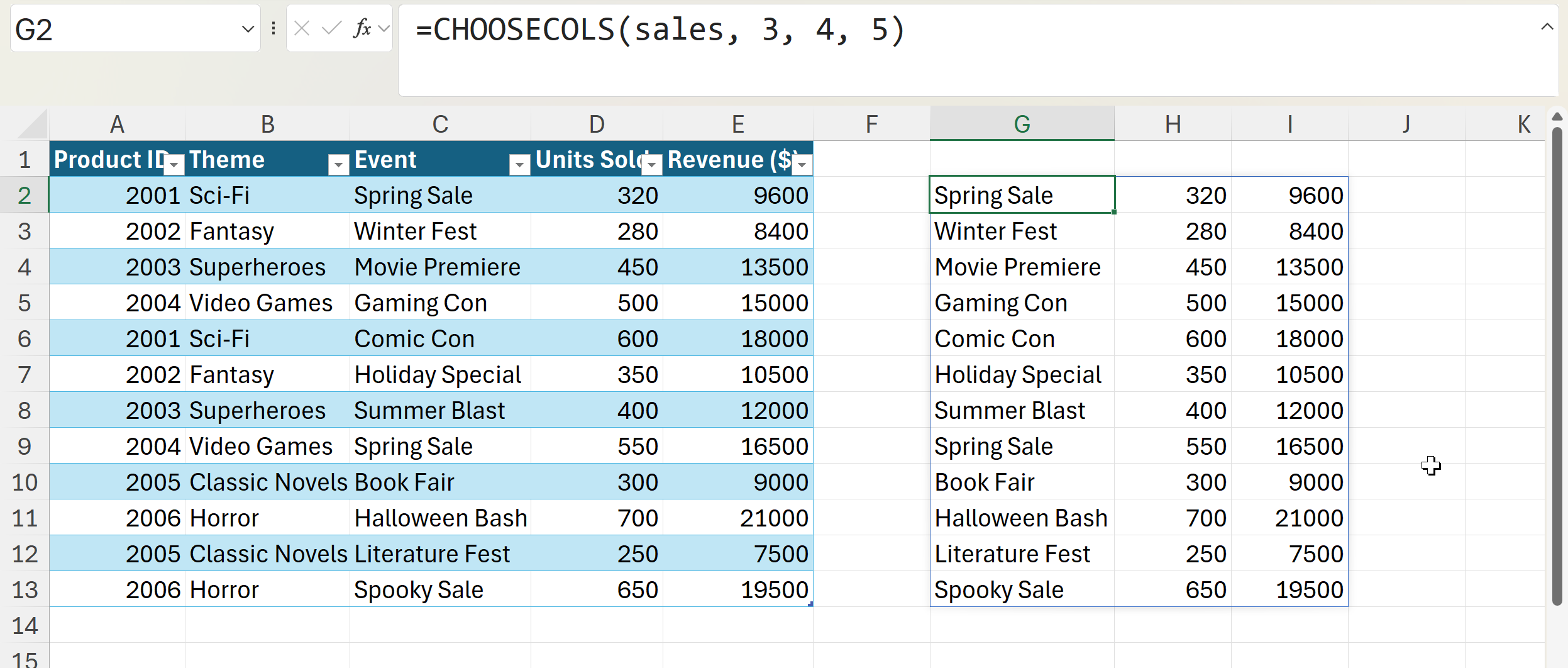Click the formula bar options dots

click(x=273, y=28)
